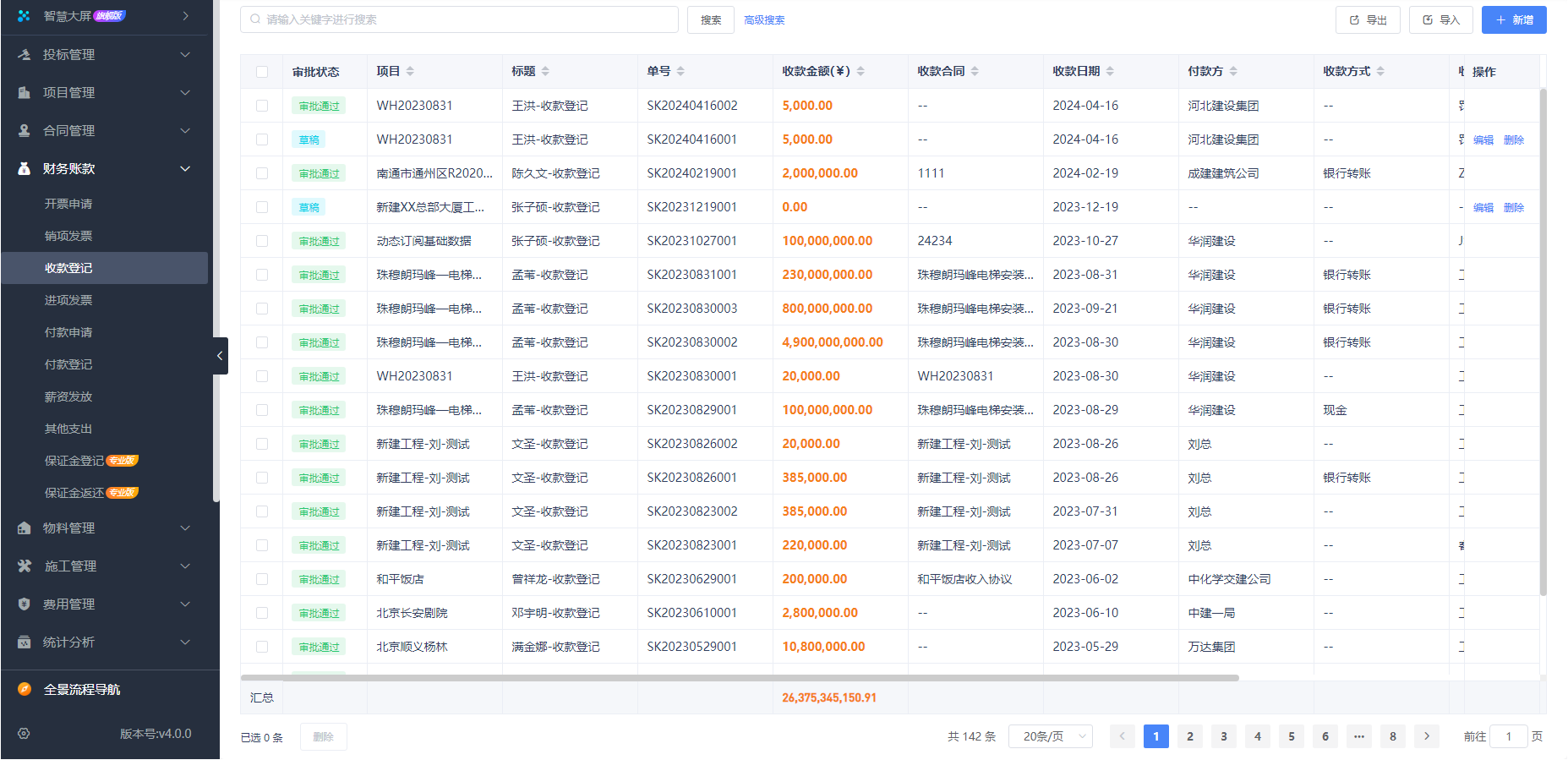Check the row for SK20240416002
The image size is (1568, 760).
[x=262, y=106]
